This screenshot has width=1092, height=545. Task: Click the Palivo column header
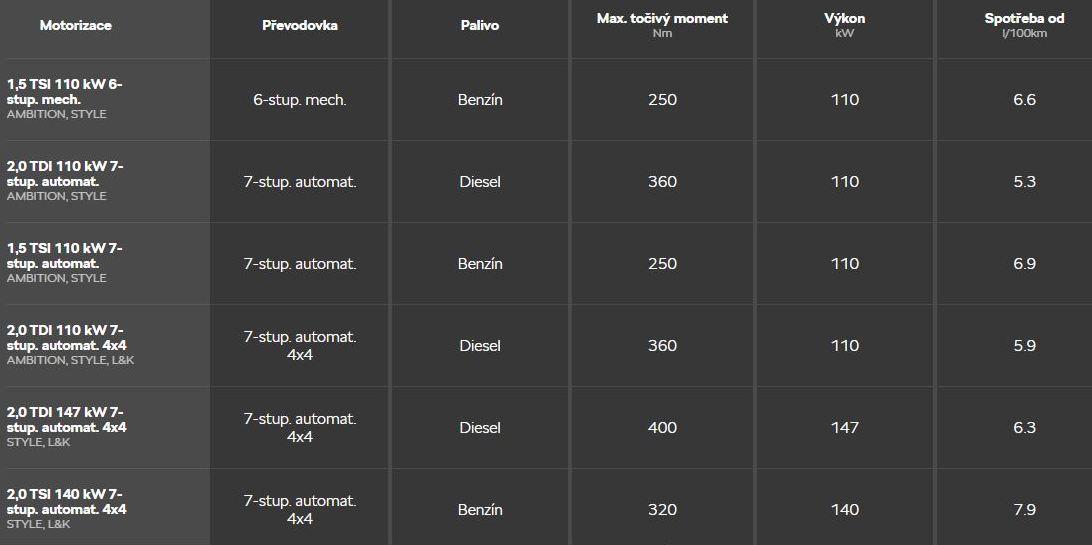click(480, 26)
